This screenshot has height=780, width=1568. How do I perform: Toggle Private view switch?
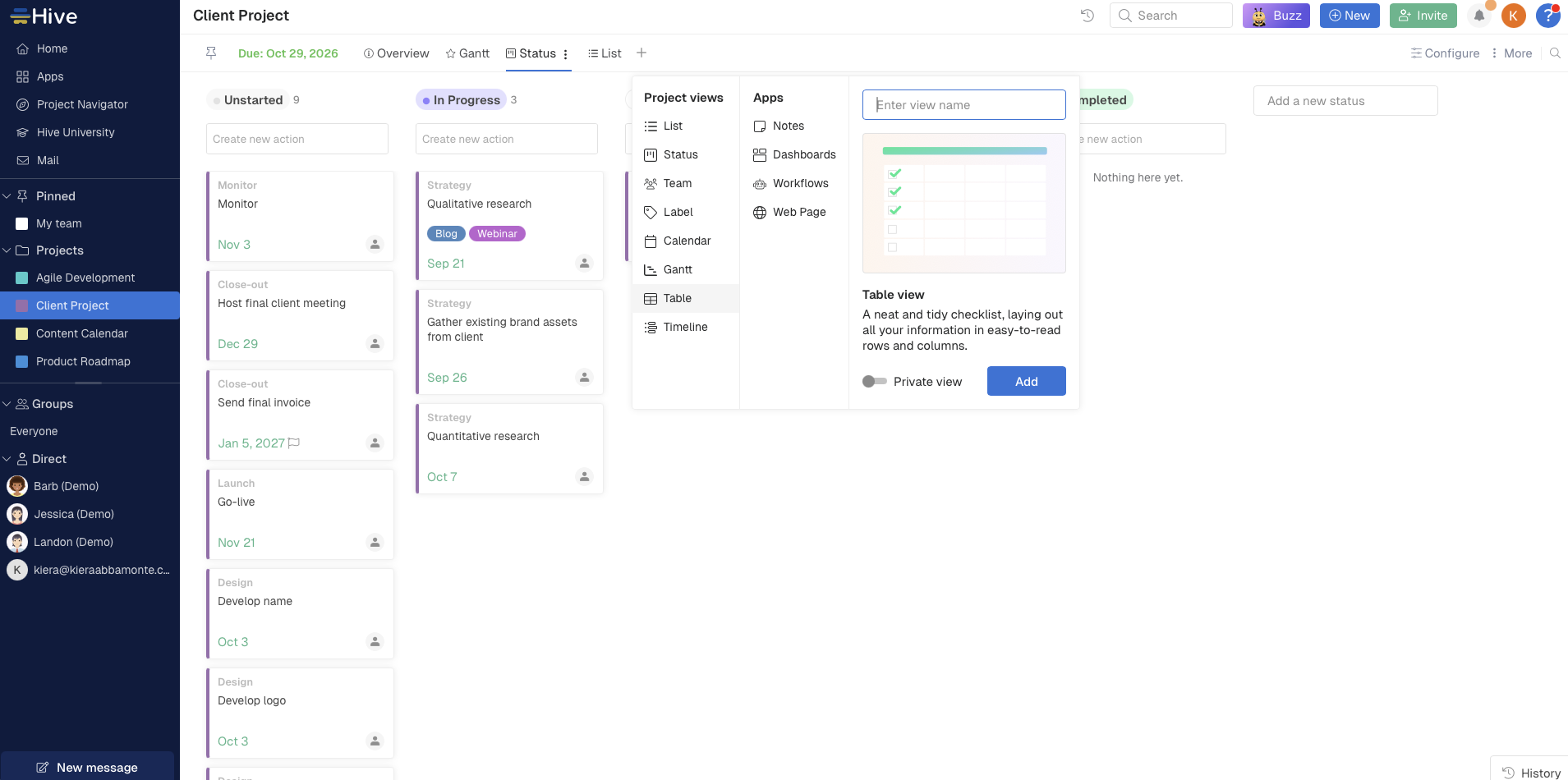coord(875,382)
